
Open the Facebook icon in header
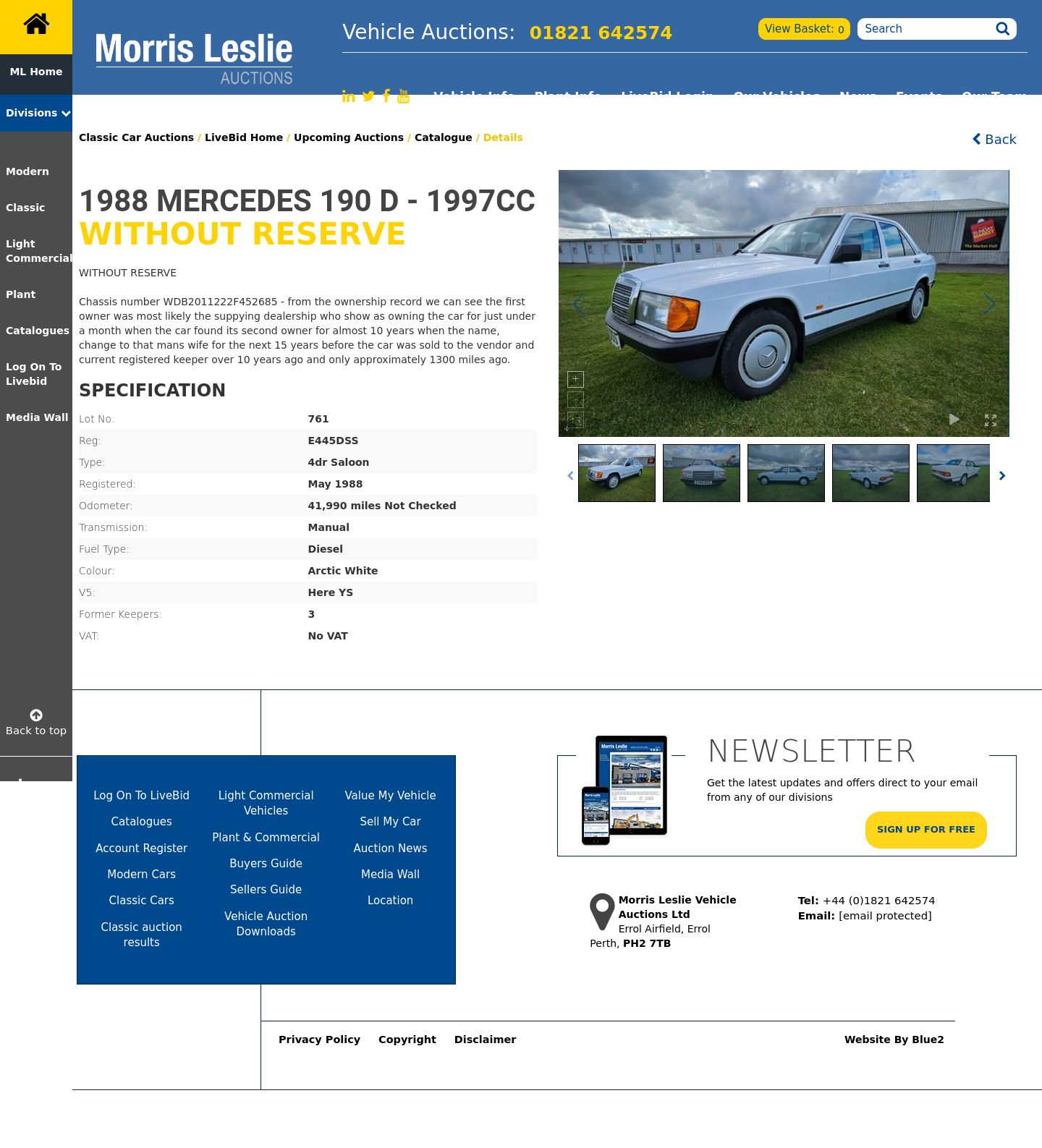pyautogui.click(x=386, y=96)
